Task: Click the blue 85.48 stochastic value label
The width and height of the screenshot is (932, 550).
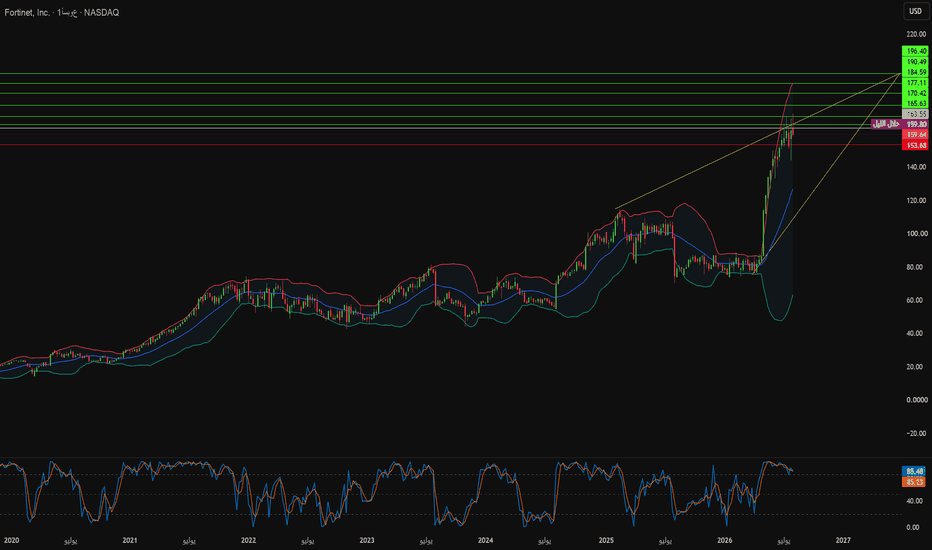Action: coord(914,472)
